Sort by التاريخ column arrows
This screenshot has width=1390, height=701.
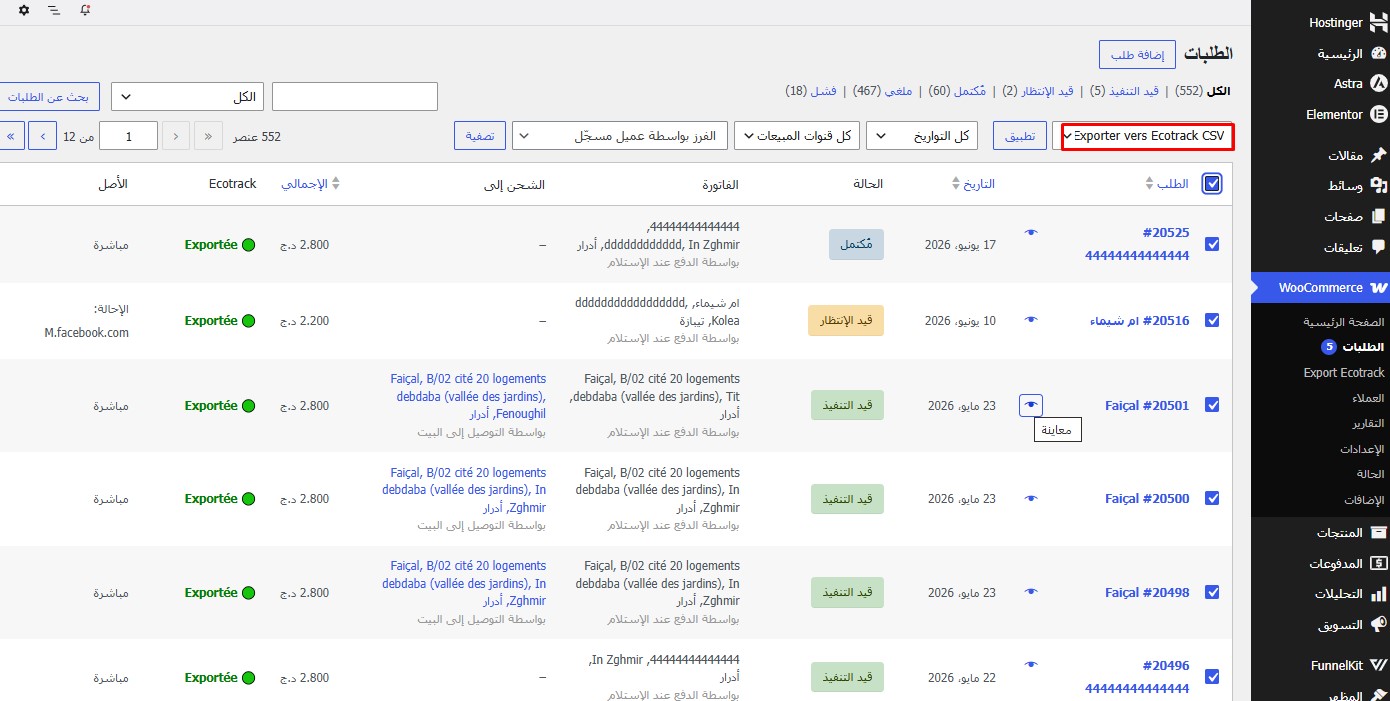tap(956, 184)
